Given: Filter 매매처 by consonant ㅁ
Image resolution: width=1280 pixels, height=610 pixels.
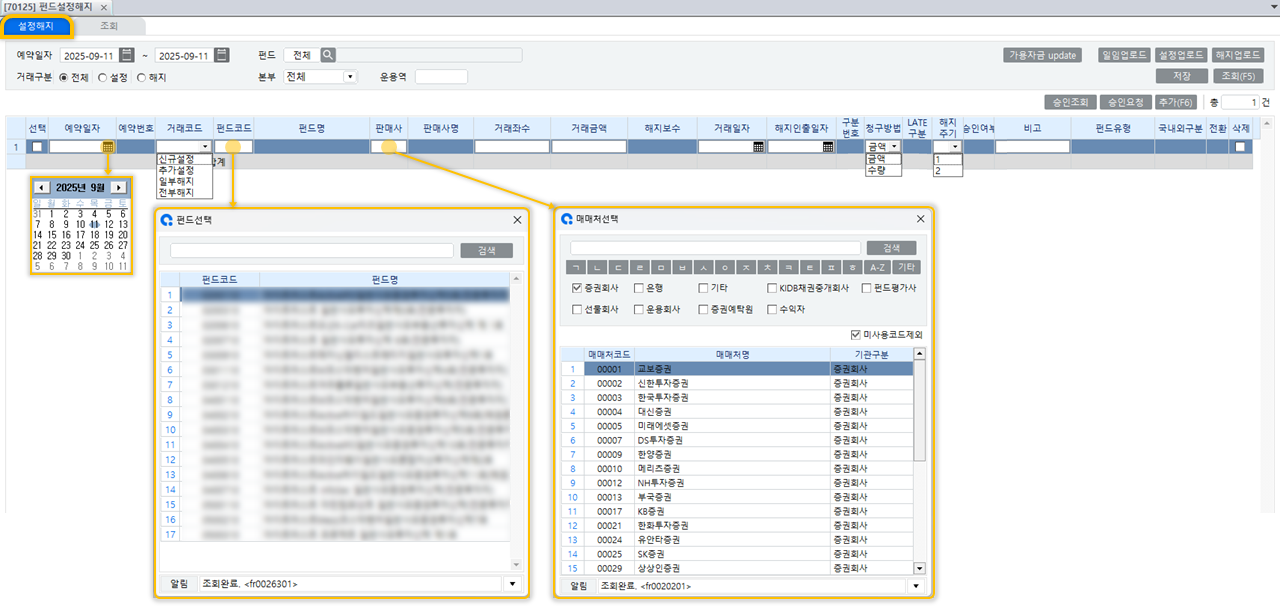Looking at the screenshot, I should point(663,267).
